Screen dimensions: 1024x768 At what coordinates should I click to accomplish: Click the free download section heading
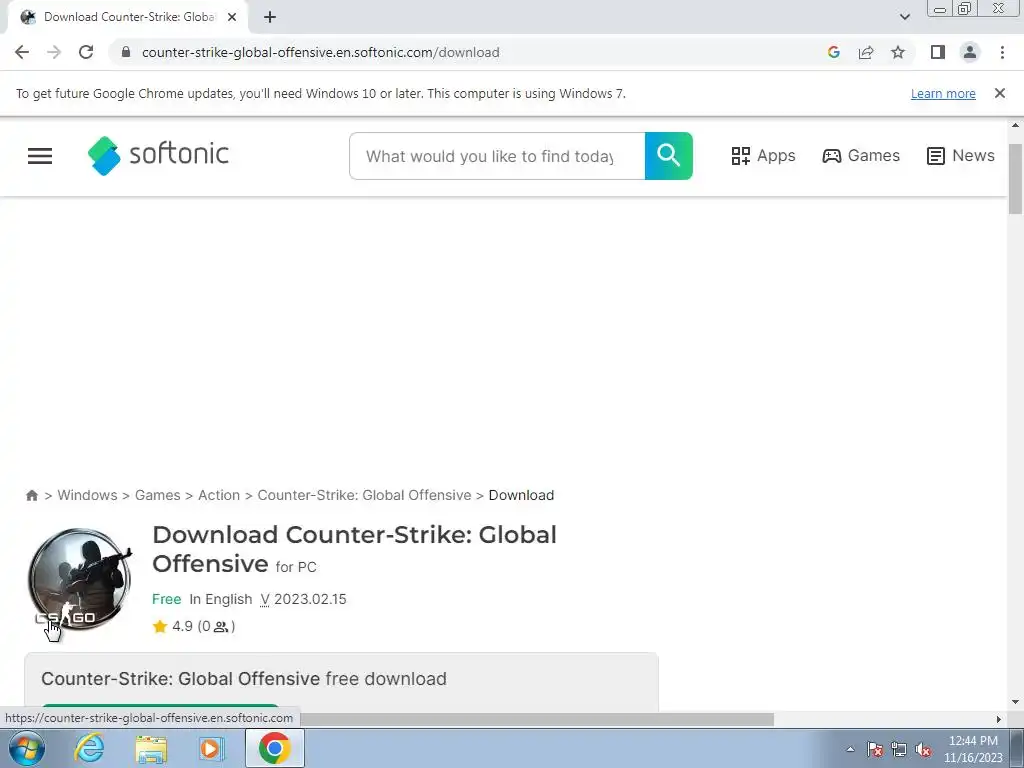click(244, 679)
